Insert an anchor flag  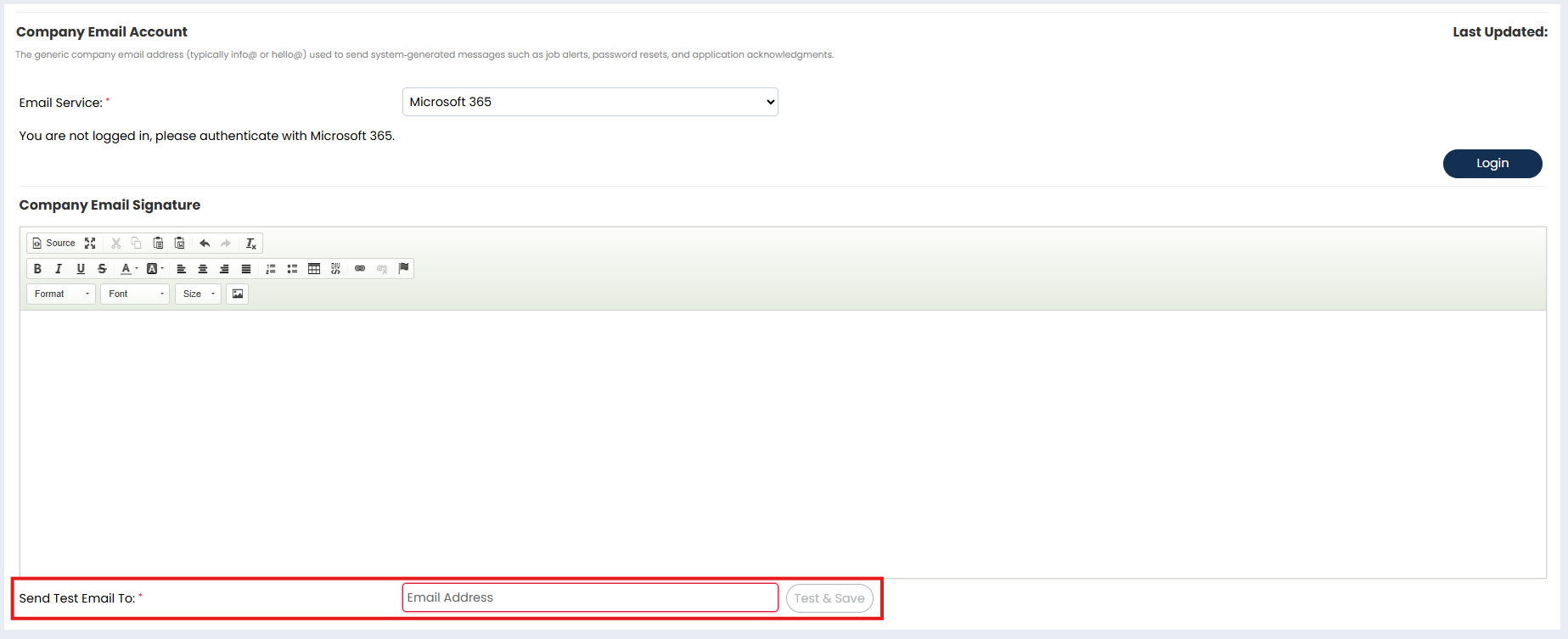[x=403, y=268]
